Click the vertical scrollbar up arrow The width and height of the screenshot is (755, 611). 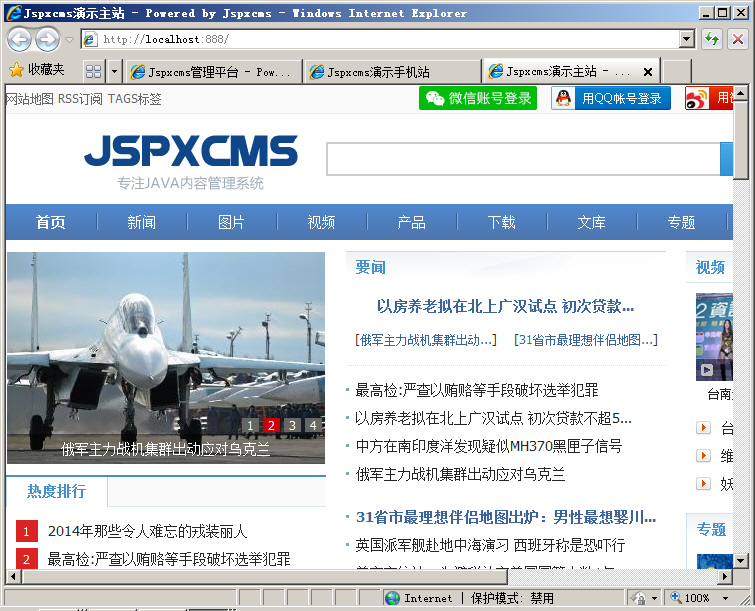pos(741,92)
